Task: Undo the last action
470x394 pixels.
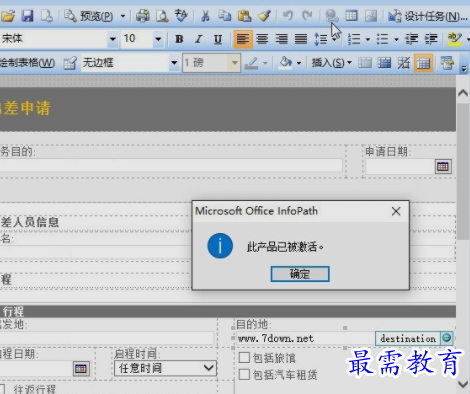Action: [288, 16]
